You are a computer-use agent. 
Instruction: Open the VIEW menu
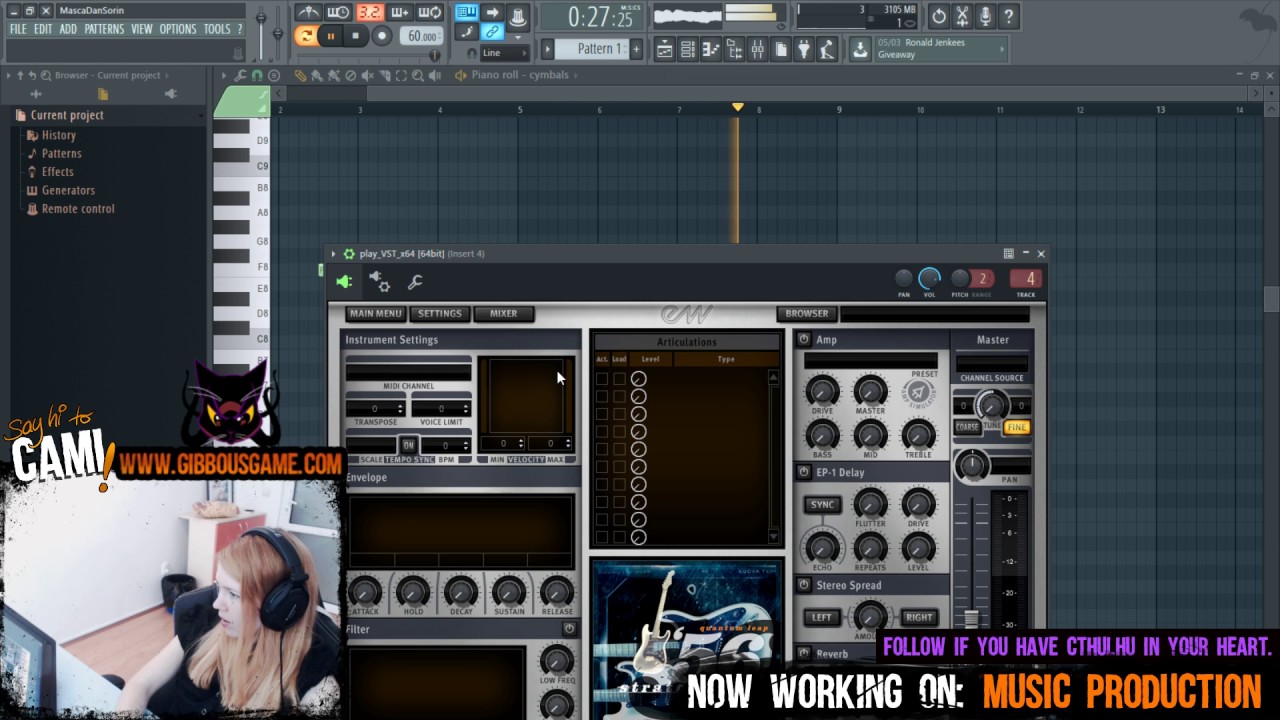pos(142,29)
